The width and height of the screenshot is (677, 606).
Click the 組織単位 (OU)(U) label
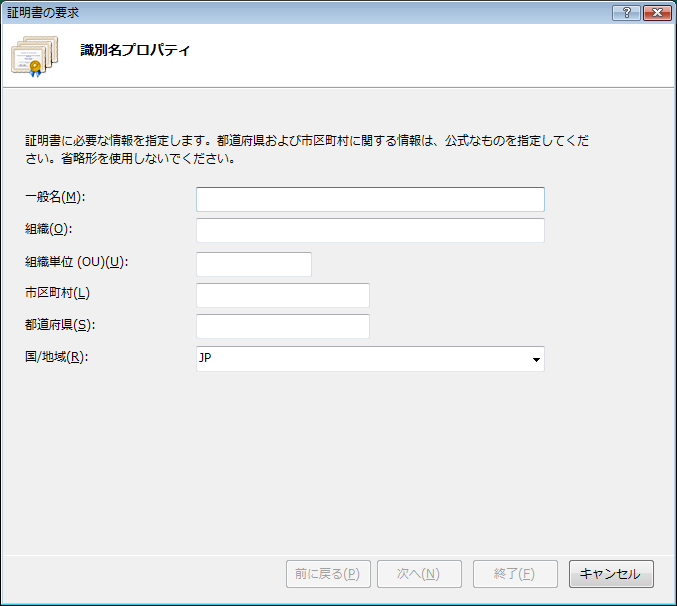pyautogui.click(x=78, y=262)
